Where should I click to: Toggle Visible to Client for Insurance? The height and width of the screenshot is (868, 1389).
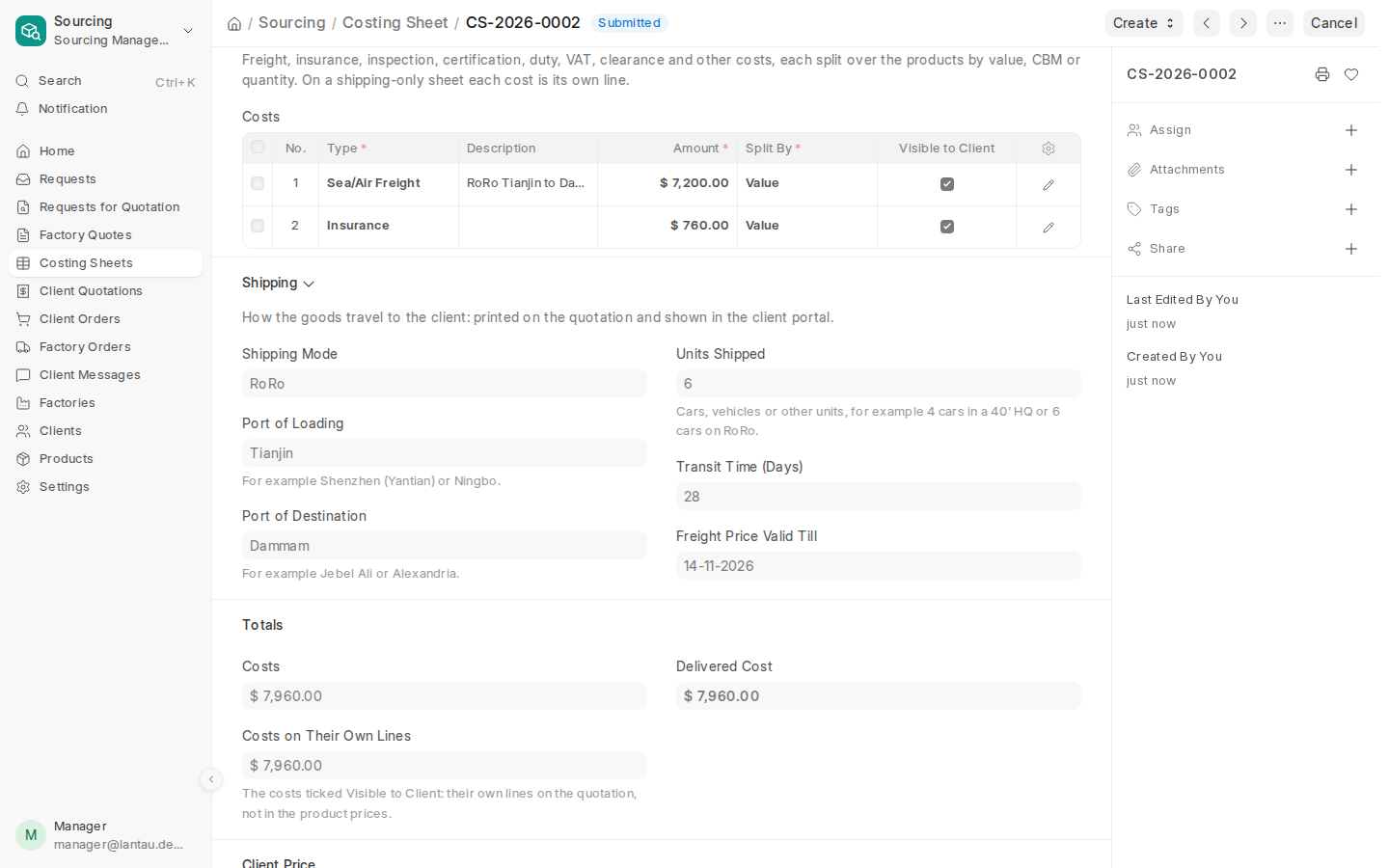click(x=947, y=227)
